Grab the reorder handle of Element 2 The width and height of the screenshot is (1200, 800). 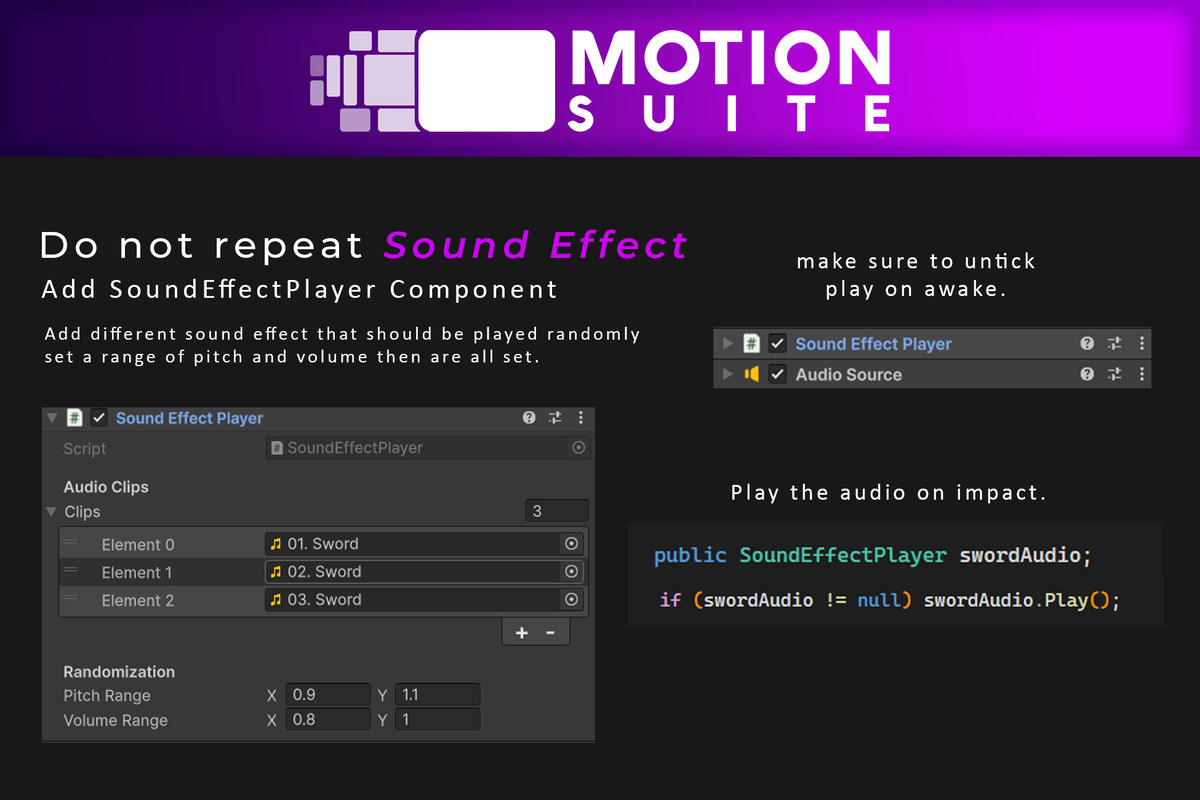[x=71, y=598]
